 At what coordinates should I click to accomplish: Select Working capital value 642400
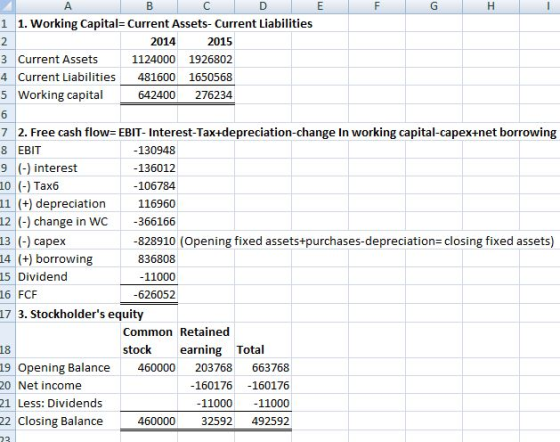149,95
